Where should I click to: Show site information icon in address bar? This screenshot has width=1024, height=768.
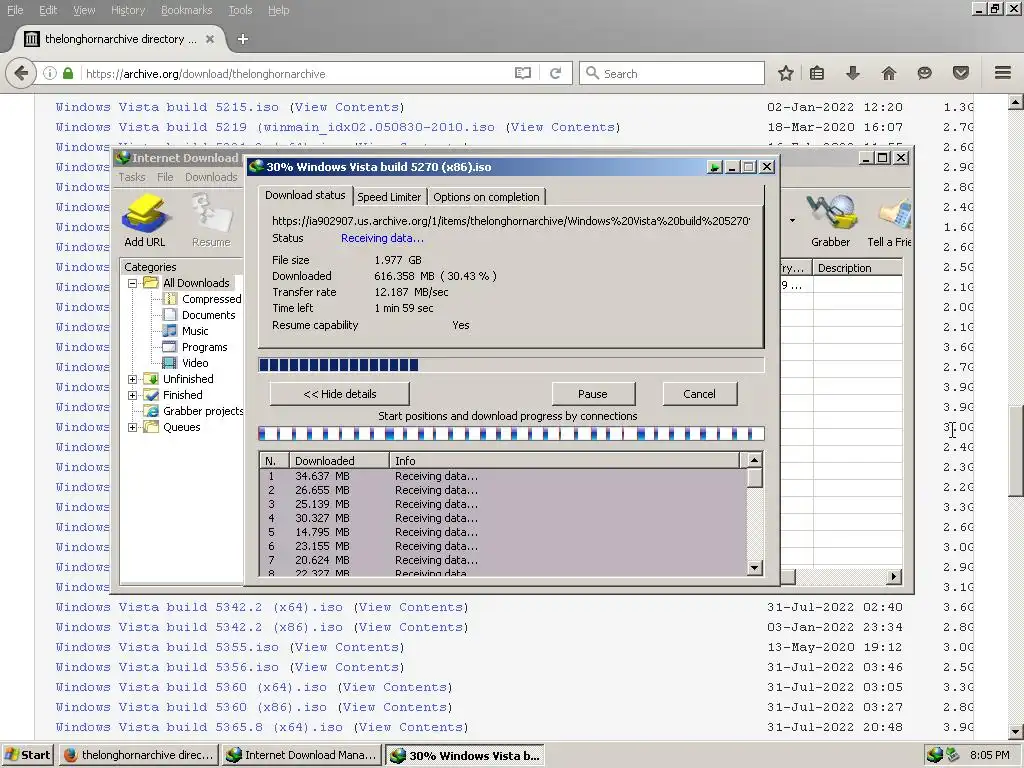[50, 73]
